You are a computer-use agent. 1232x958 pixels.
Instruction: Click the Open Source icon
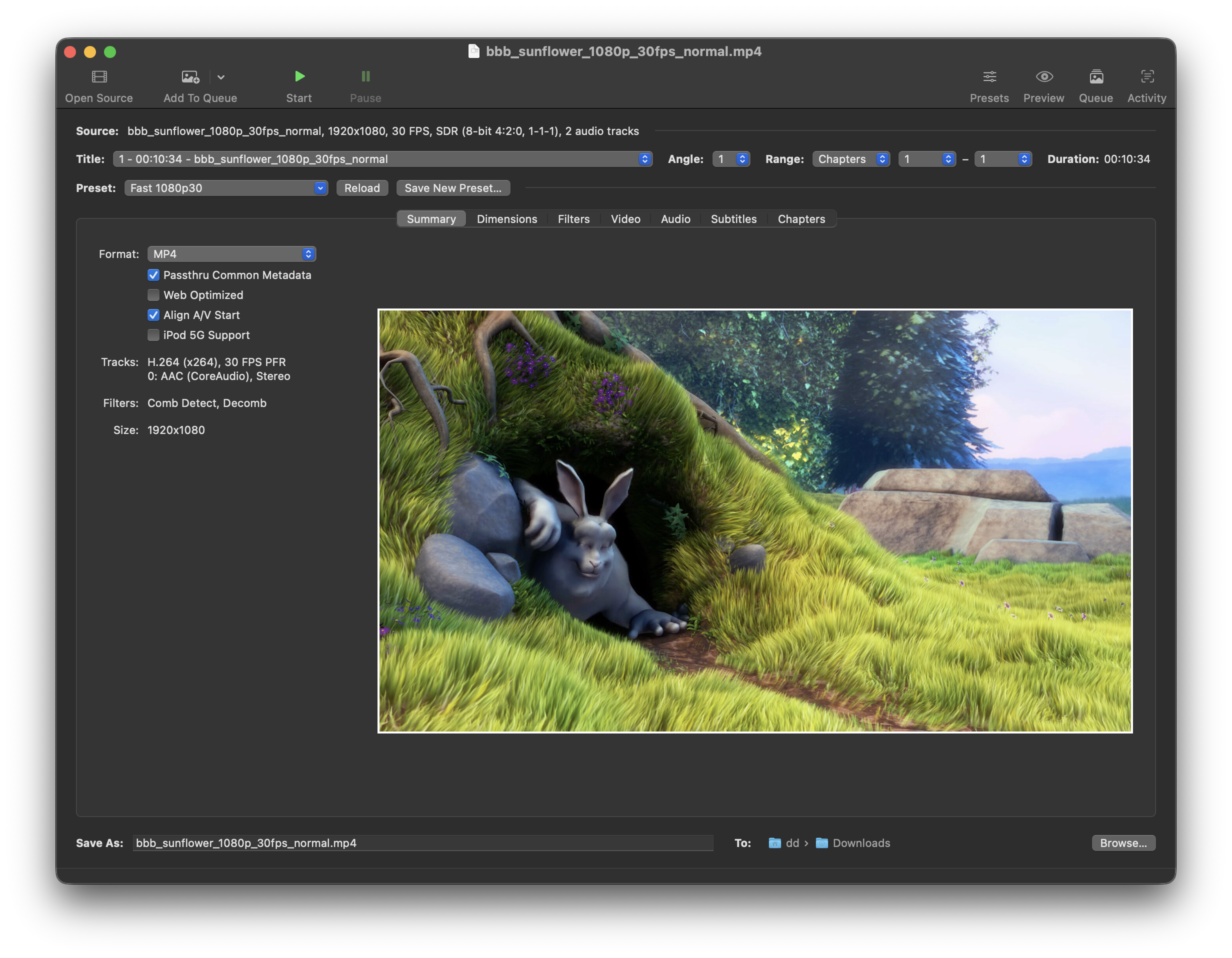[98, 76]
